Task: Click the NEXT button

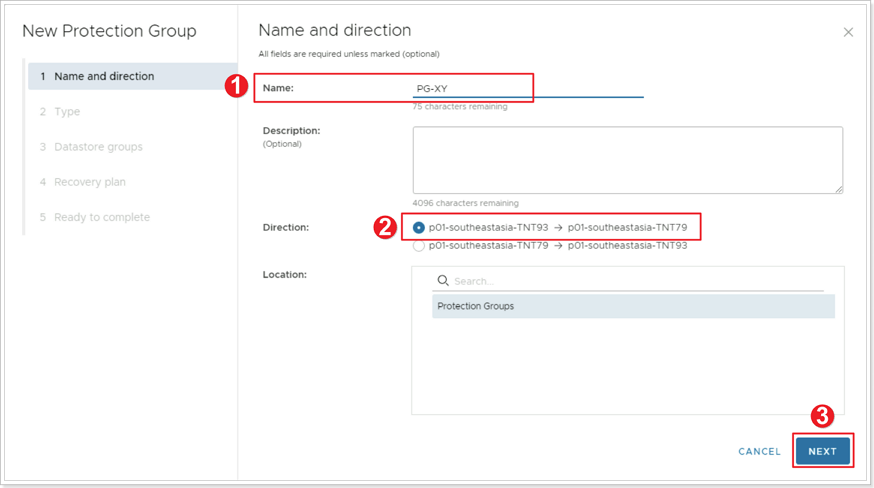Action: [x=823, y=451]
